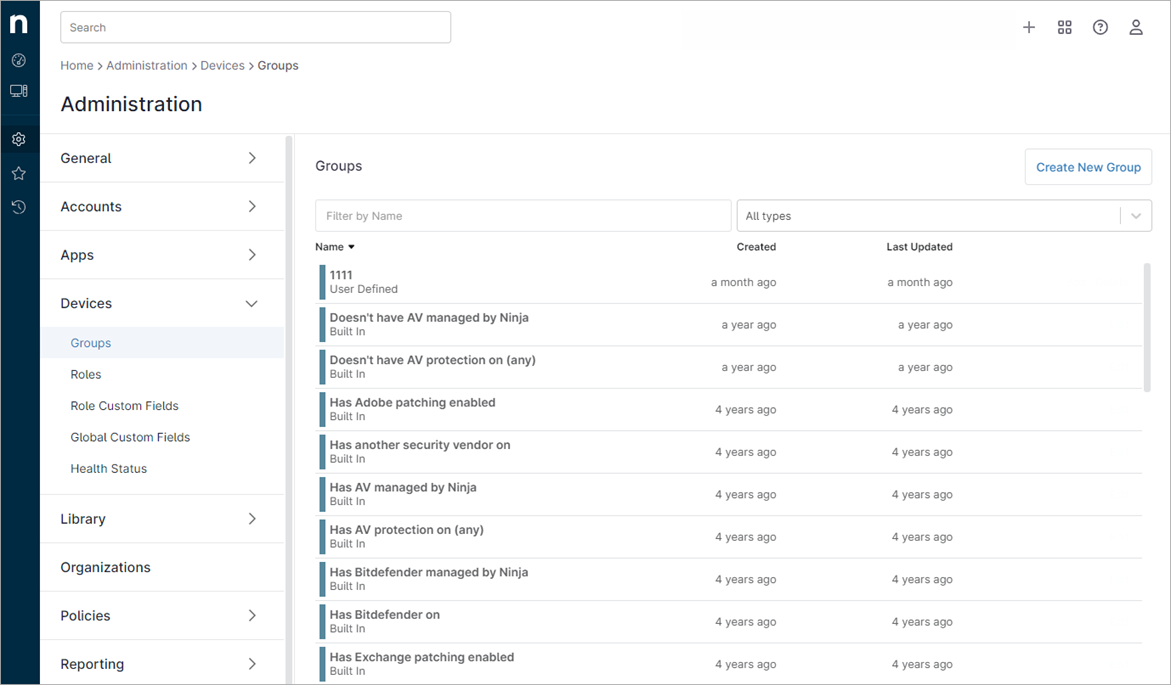1171x685 pixels.
Task: Click the Filter by Name input field
Action: point(522,215)
